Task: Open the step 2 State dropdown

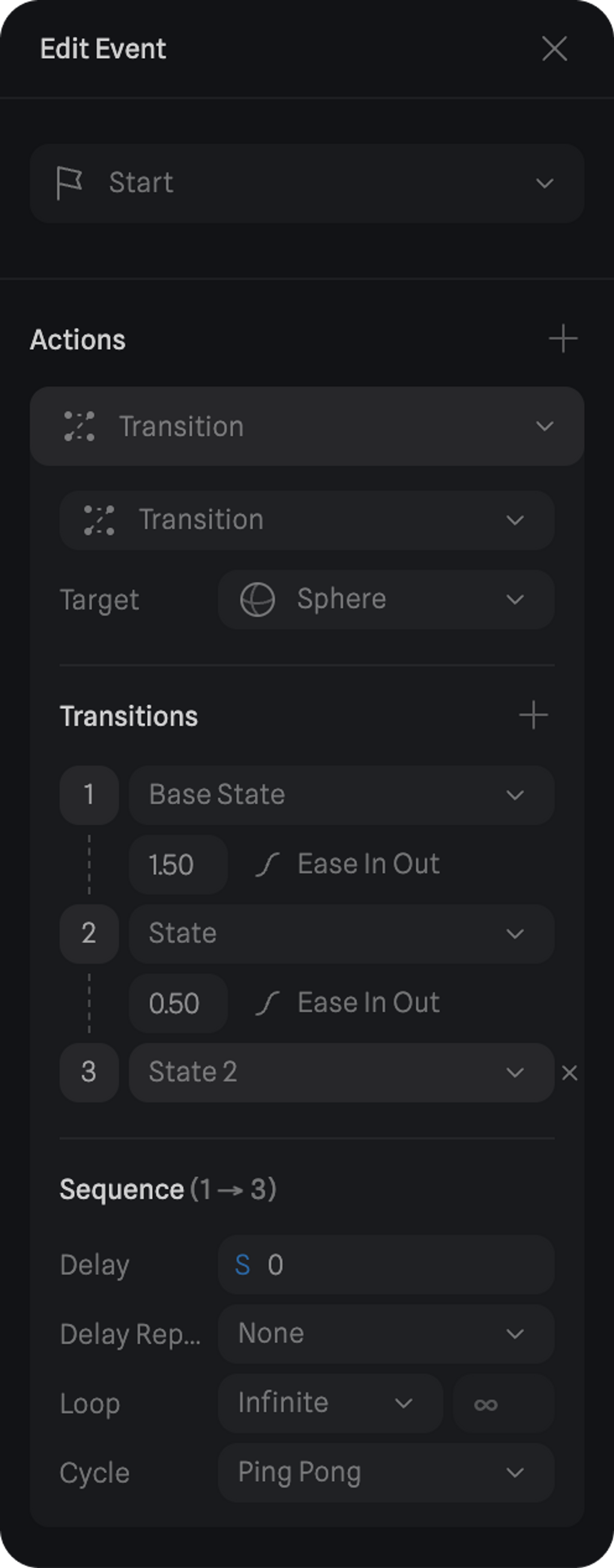Action: click(x=341, y=934)
